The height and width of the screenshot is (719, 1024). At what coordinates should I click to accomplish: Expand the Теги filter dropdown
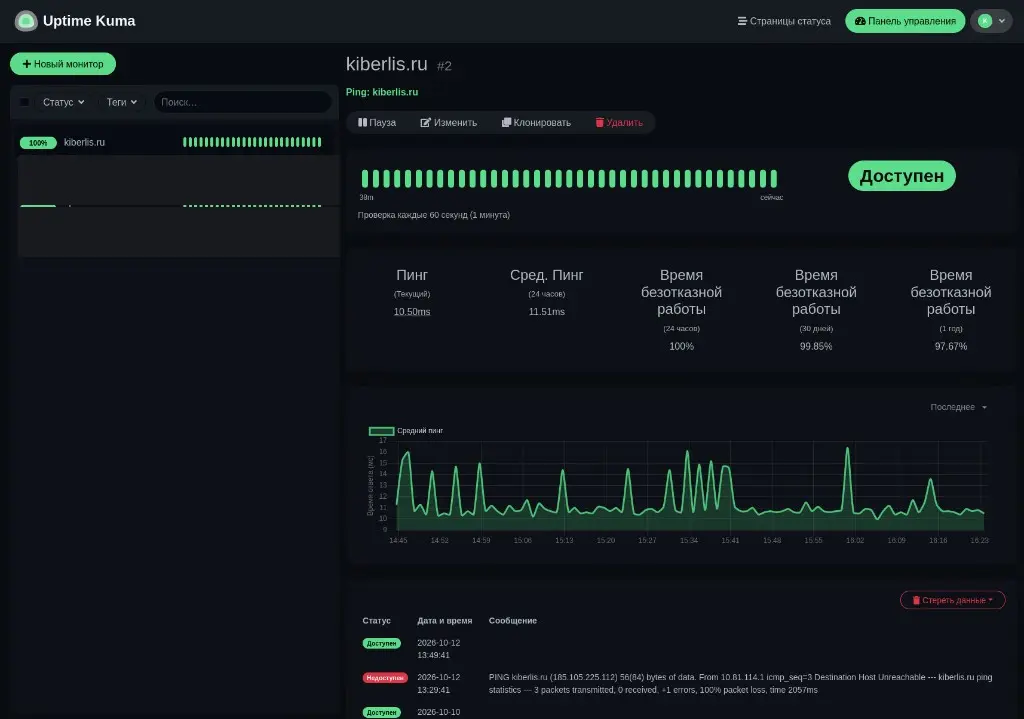point(121,102)
